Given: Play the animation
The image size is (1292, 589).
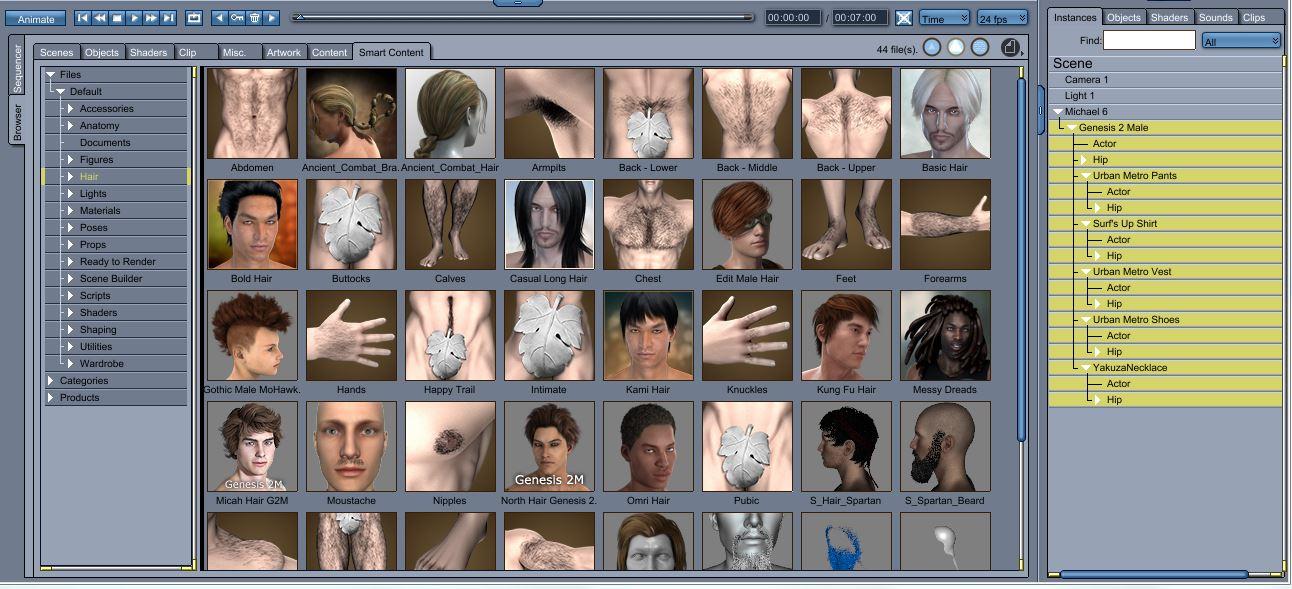Looking at the screenshot, I should [x=134, y=18].
